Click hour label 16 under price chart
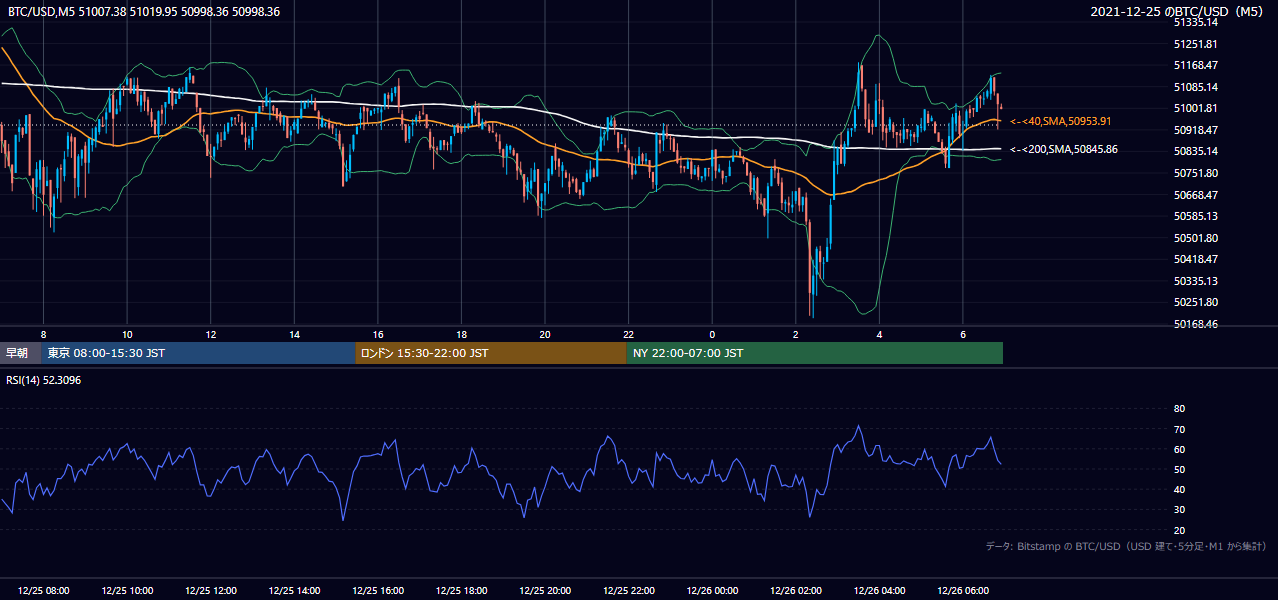 click(x=378, y=334)
